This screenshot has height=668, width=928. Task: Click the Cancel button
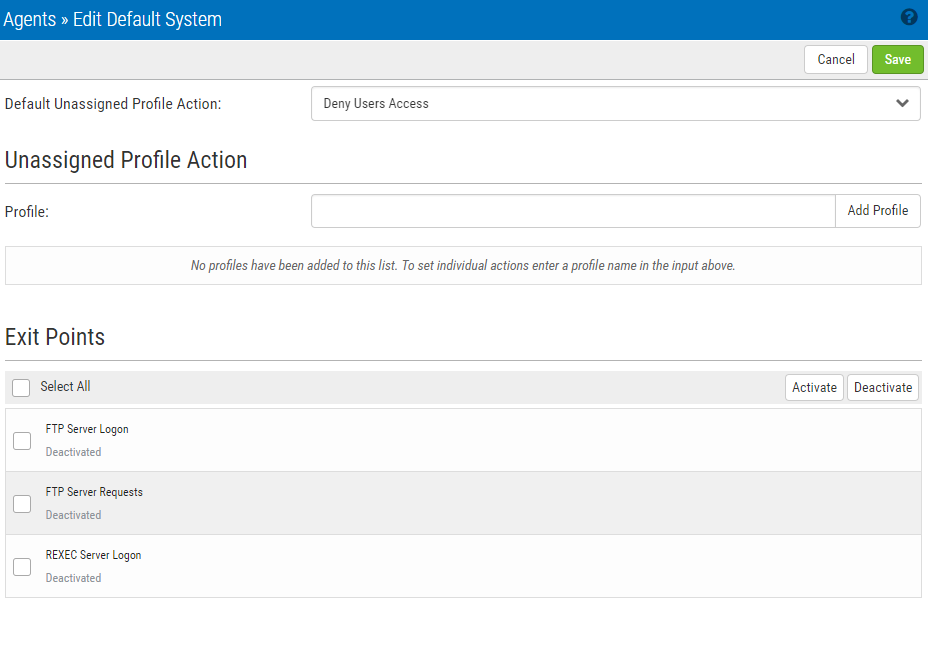pos(835,60)
